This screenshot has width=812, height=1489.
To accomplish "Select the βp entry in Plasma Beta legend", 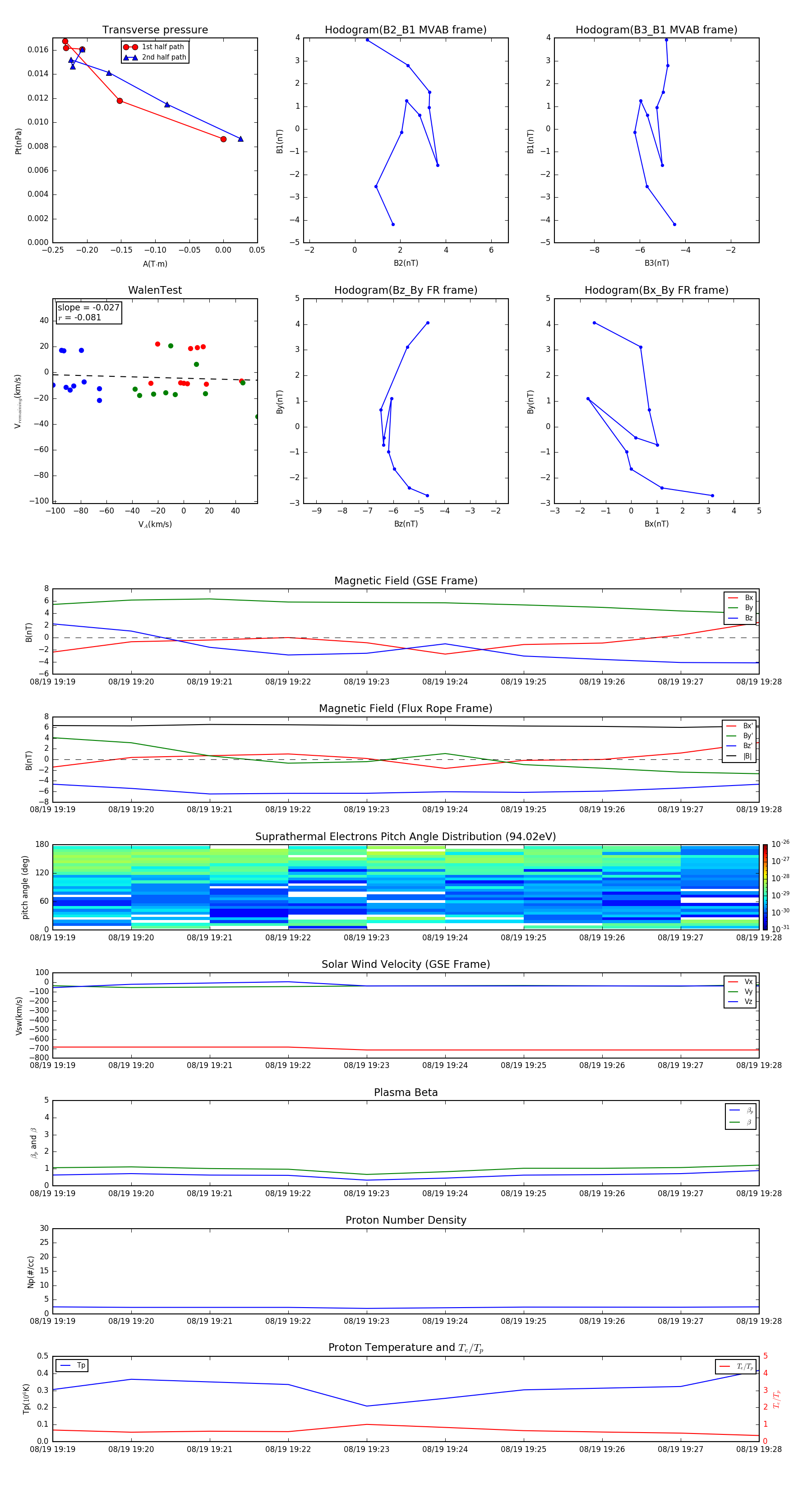I will click(741, 1110).
